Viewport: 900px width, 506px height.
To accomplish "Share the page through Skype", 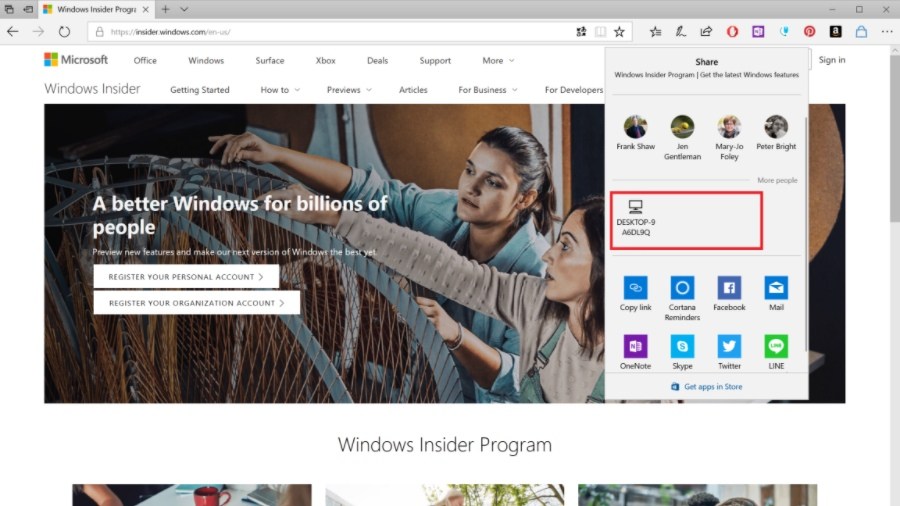I will 682,346.
